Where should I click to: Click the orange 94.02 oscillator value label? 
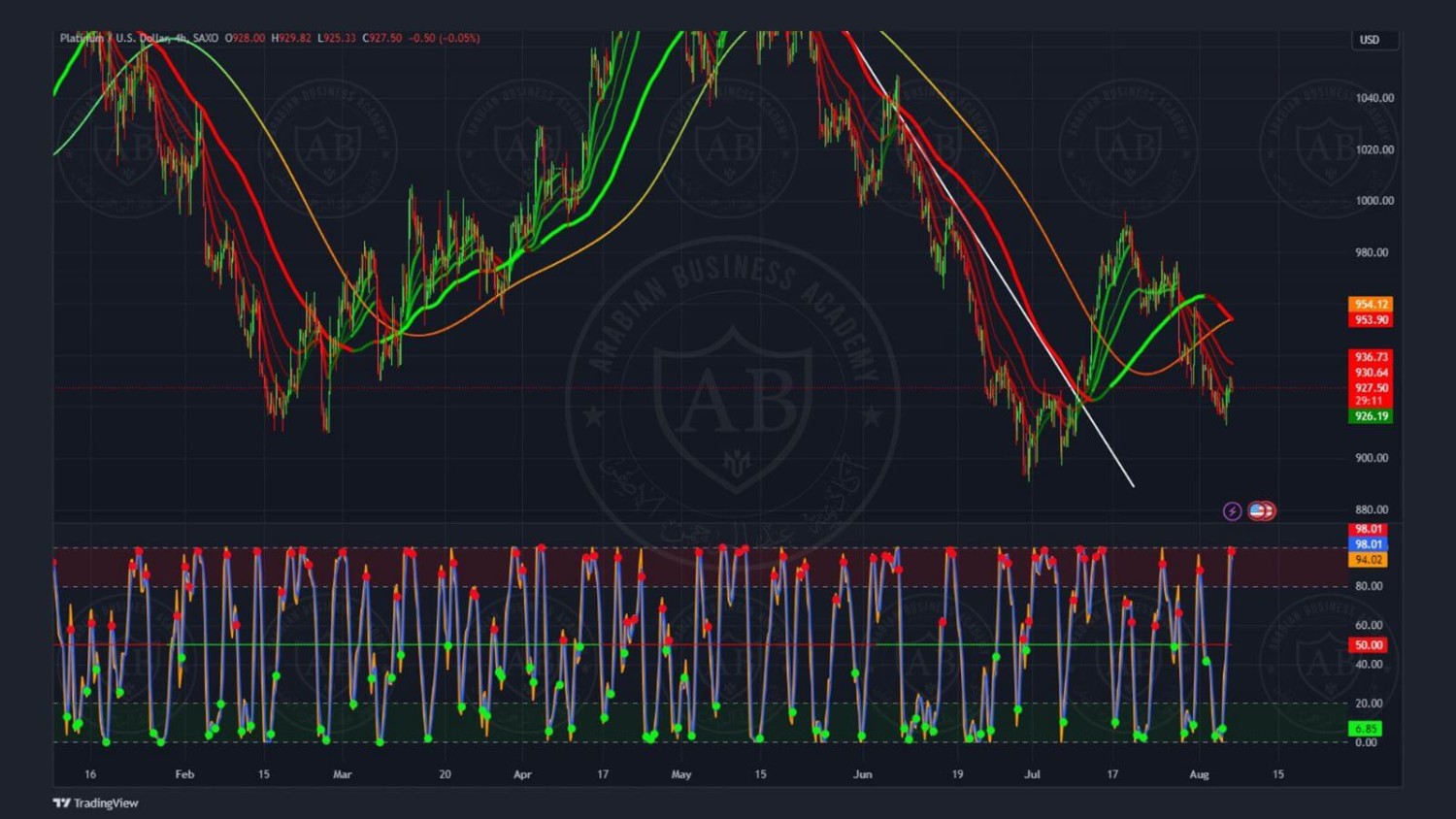[1368, 560]
